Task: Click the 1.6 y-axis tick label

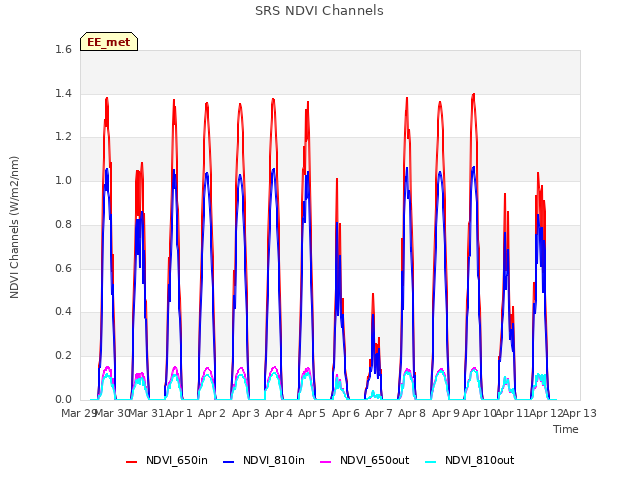Action: point(63,49)
